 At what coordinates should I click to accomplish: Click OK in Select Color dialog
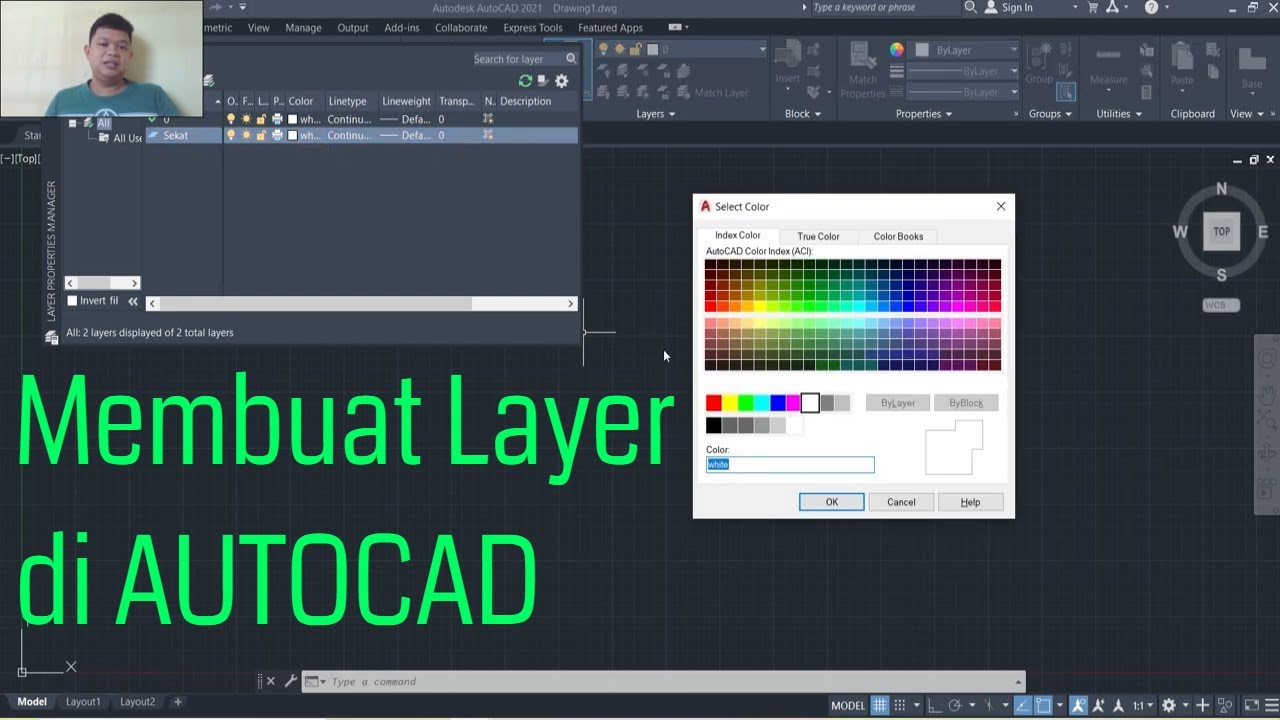(x=831, y=502)
